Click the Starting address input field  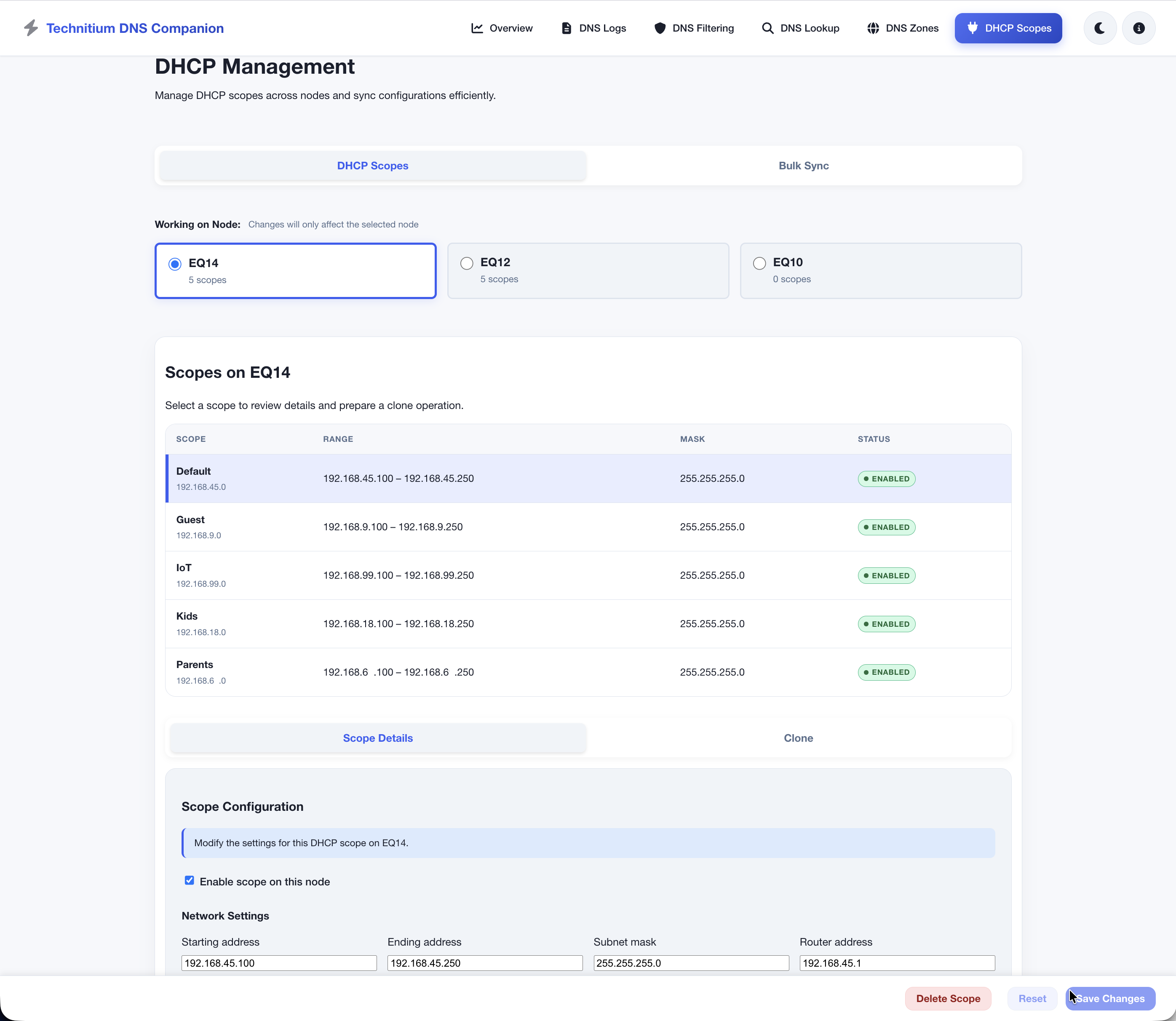(278, 963)
